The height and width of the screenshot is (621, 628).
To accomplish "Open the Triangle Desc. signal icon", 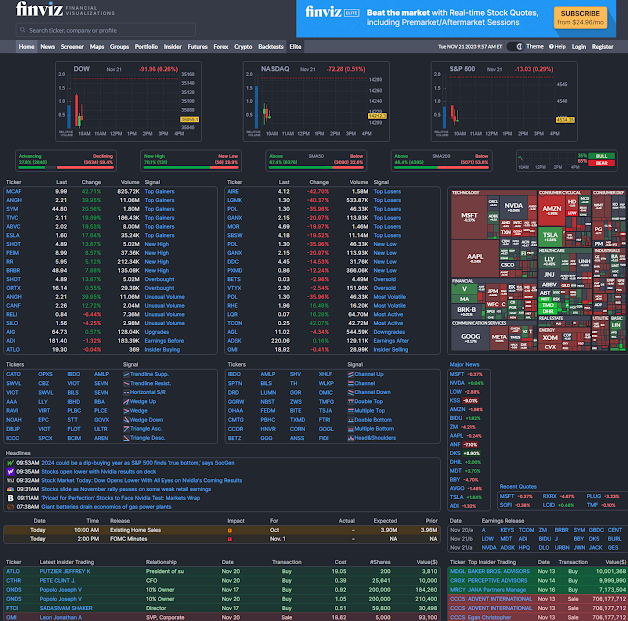I will 126,438.
